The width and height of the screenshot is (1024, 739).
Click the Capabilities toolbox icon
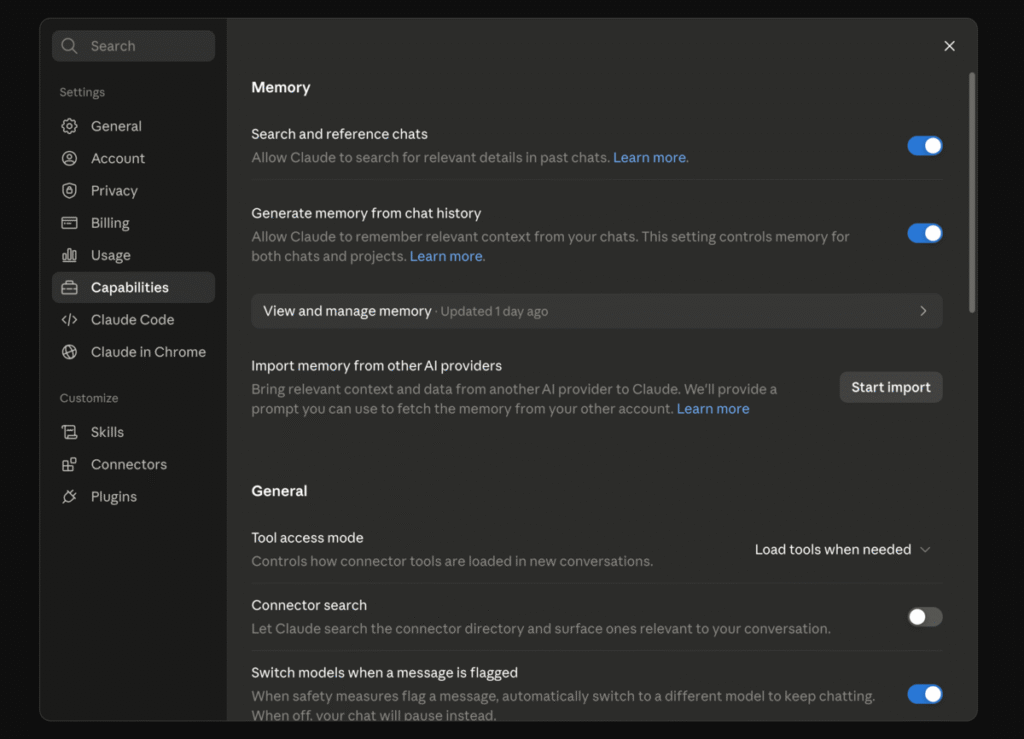pyautogui.click(x=69, y=287)
